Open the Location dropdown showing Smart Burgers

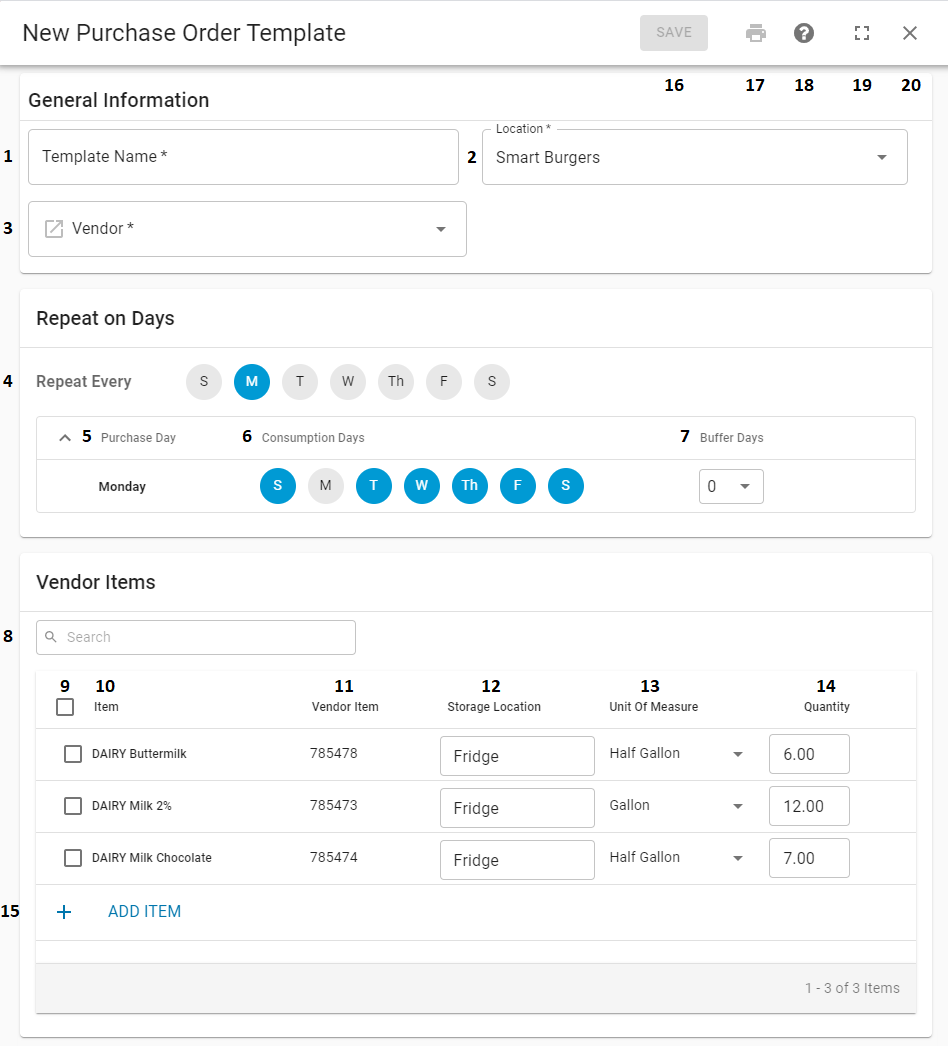694,157
